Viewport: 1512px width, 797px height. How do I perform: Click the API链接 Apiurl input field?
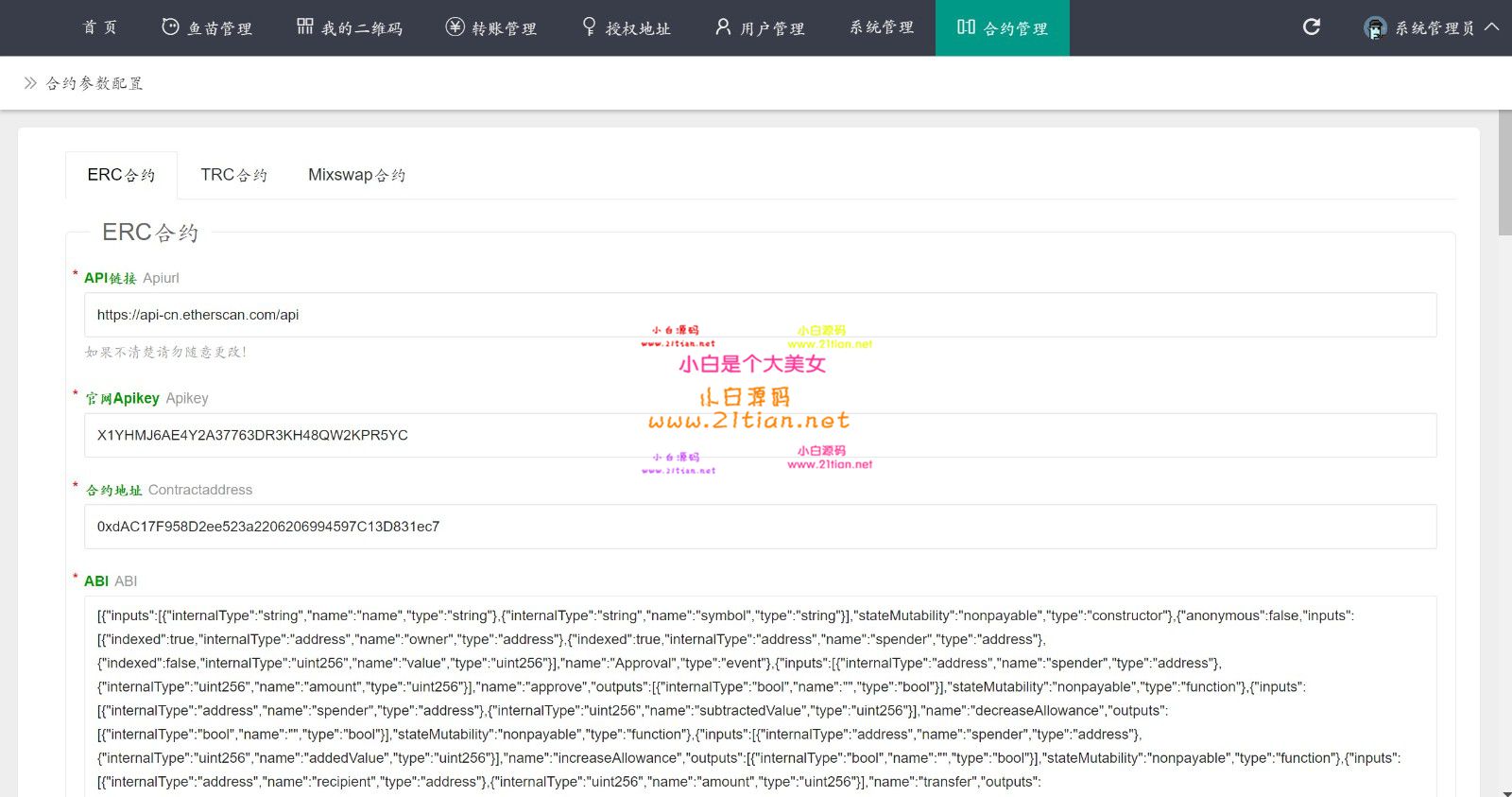[x=760, y=315]
